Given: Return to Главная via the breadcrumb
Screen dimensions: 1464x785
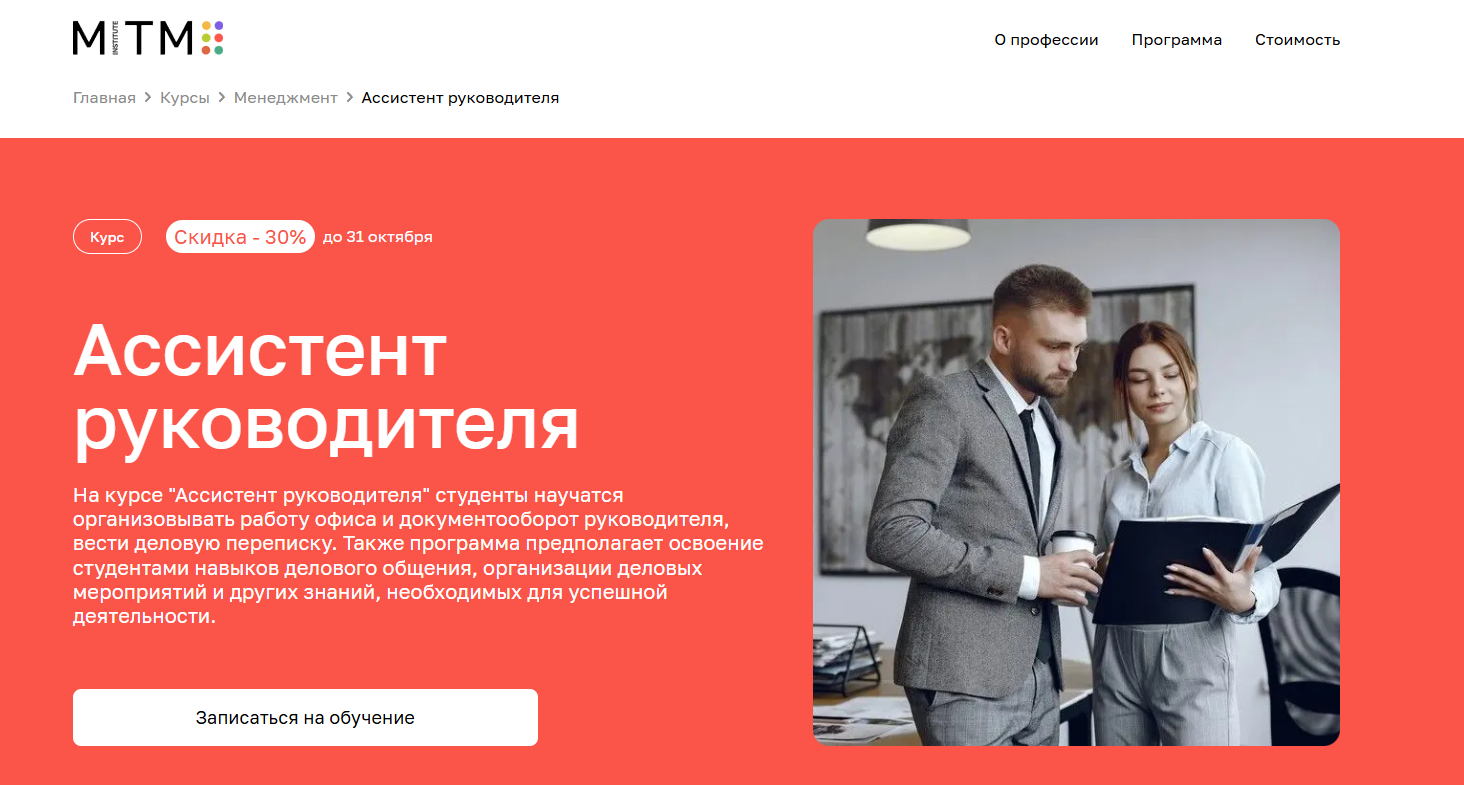Looking at the screenshot, I should tap(104, 98).
